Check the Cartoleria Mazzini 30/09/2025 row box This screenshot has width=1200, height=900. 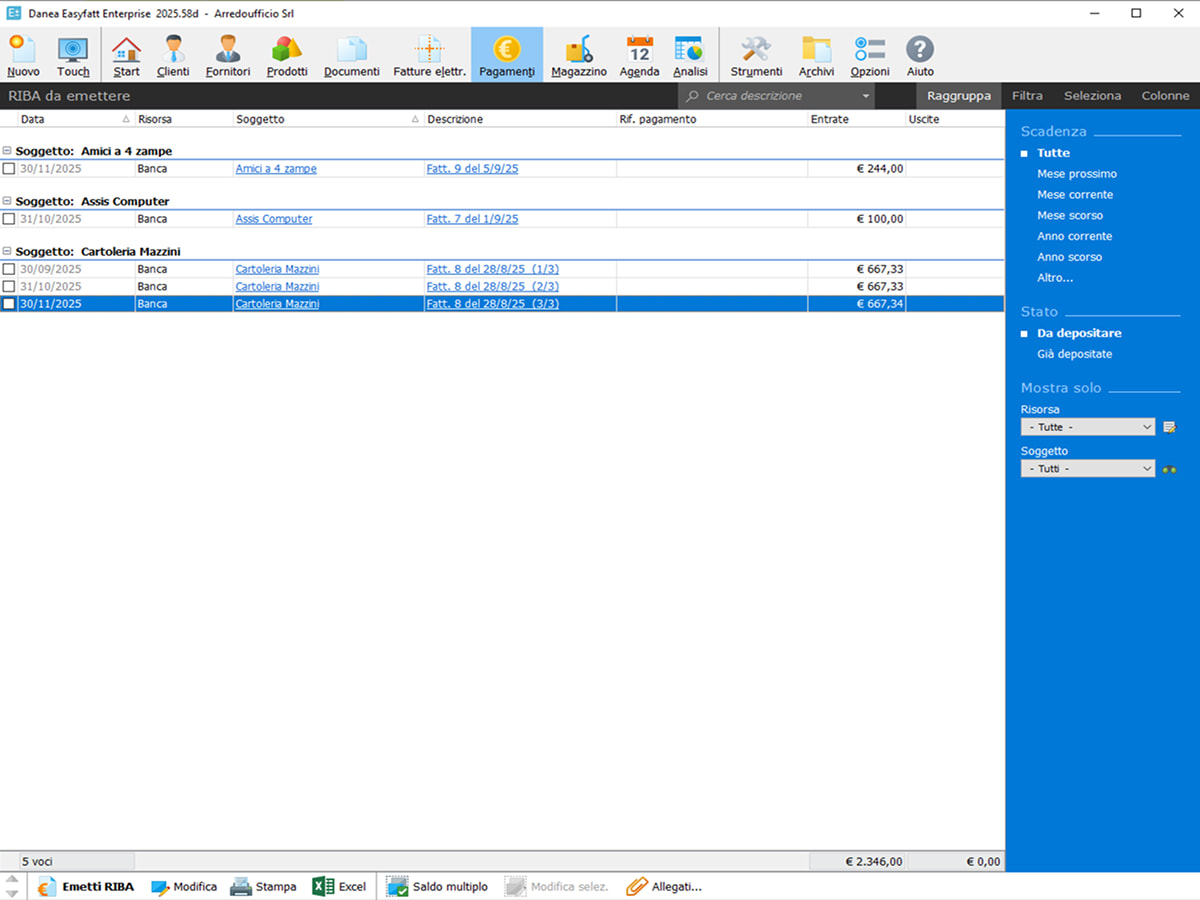click(x=9, y=269)
